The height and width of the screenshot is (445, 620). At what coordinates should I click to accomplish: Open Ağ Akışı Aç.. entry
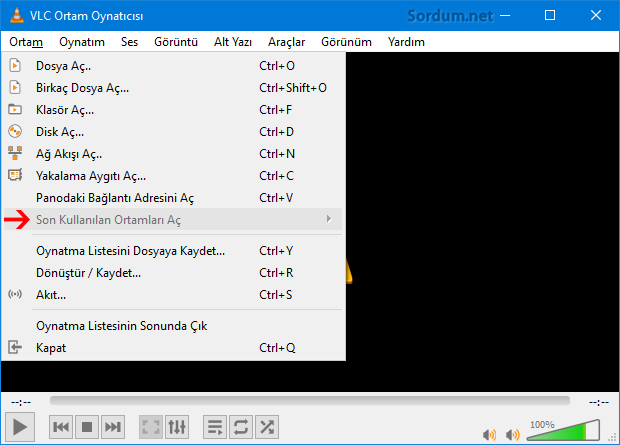point(173,153)
